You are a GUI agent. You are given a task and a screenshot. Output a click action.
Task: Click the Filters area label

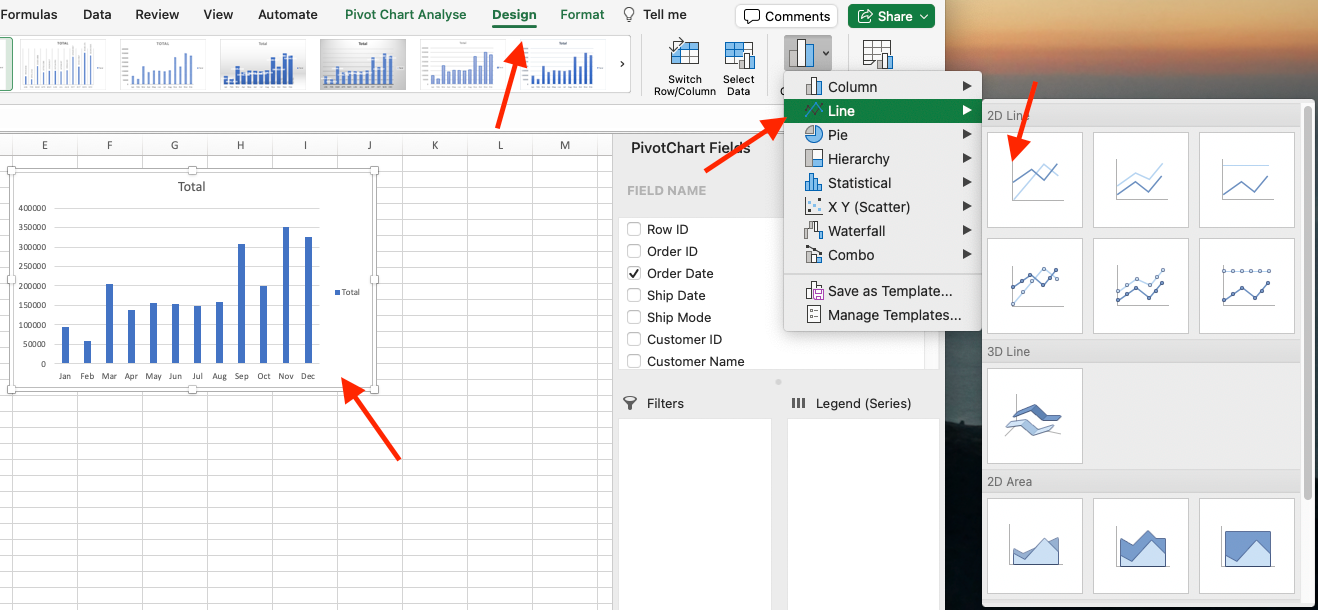[x=665, y=404]
